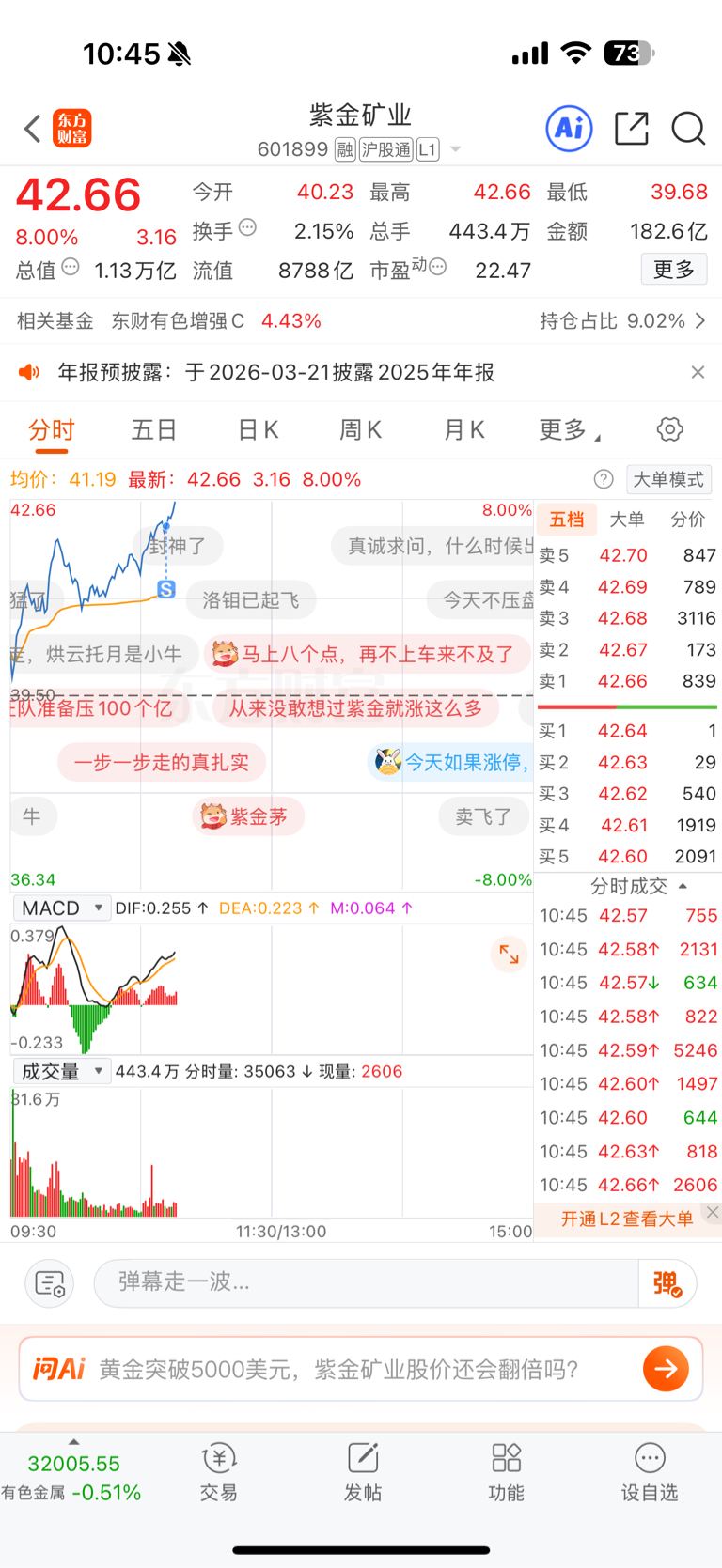722x1568 pixels.
Task: Open the danmaku settings list icon
Action: point(49,1282)
